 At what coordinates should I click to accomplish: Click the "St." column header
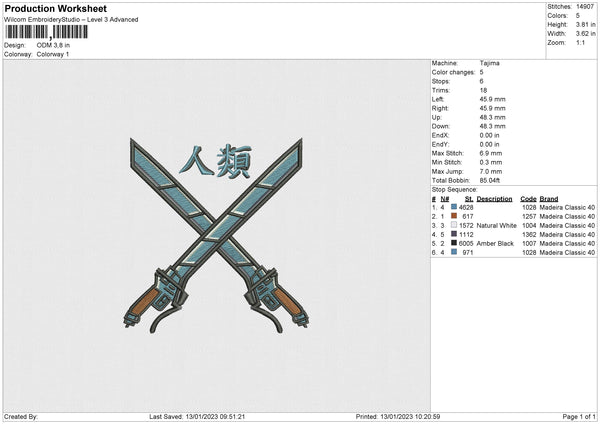click(469, 199)
